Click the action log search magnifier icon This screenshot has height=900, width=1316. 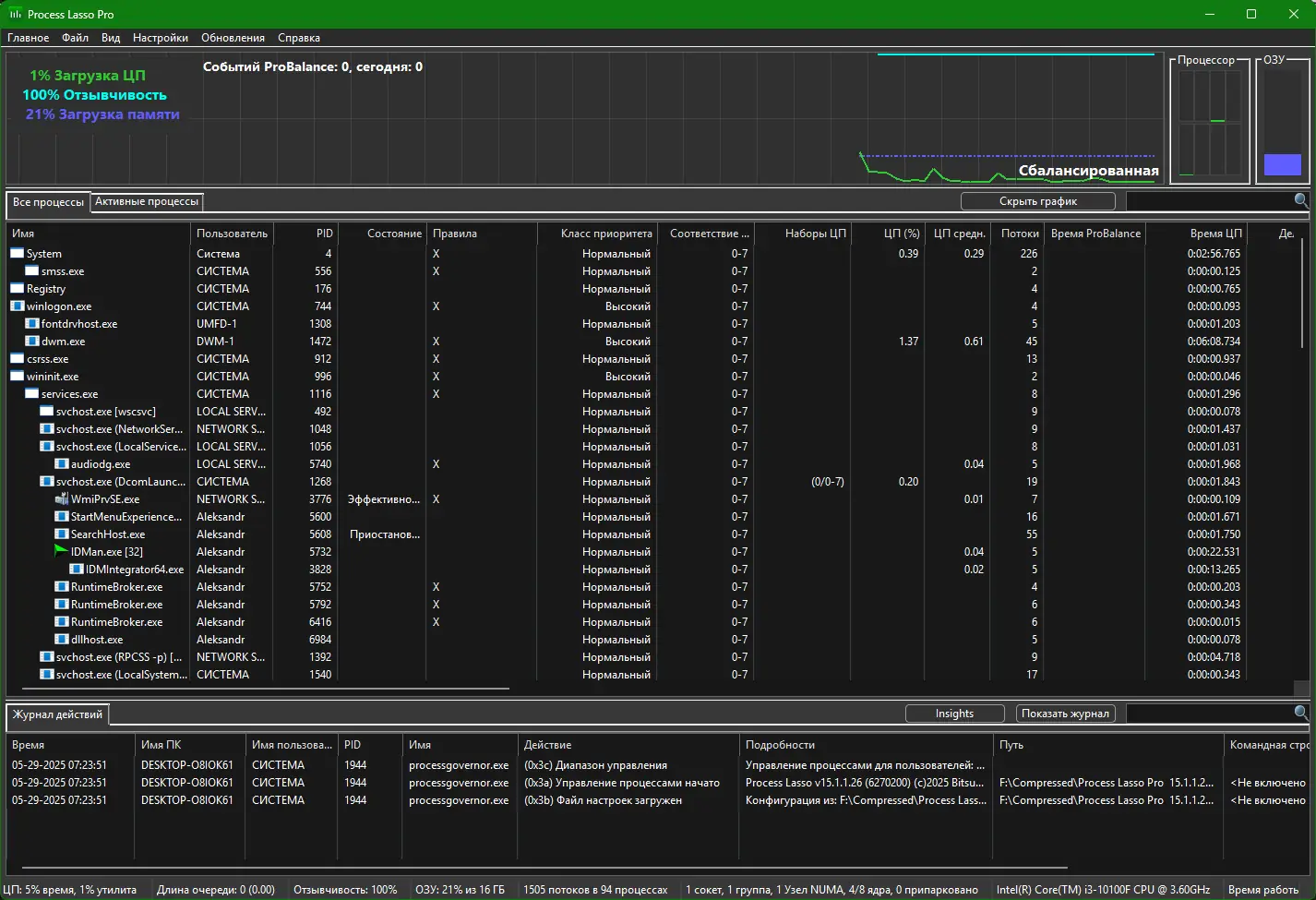[1301, 713]
